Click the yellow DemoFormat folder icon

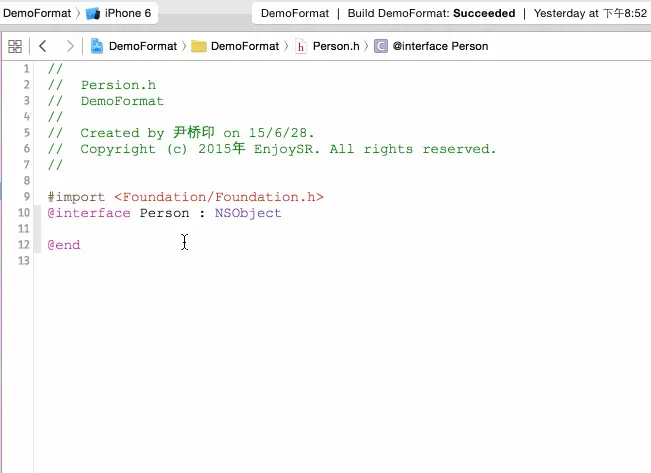pyautogui.click(x=199, y=47)
